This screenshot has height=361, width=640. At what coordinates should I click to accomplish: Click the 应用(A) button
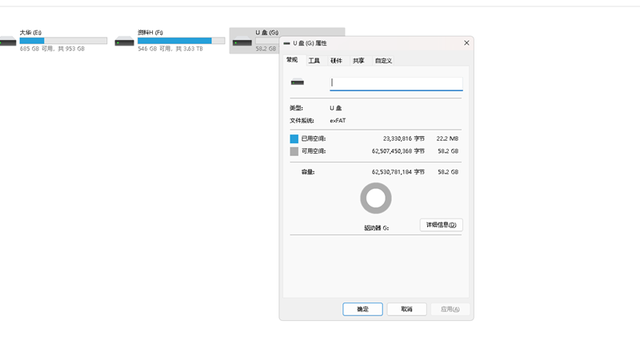[450, 309]
